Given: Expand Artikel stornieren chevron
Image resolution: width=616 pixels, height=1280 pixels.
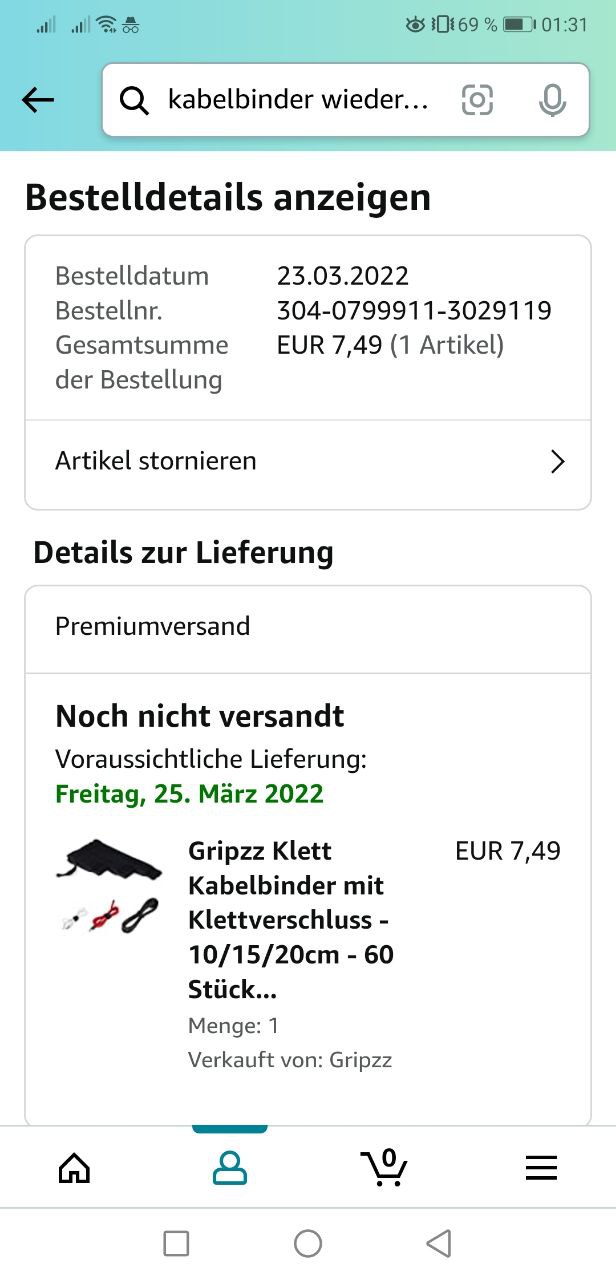Looking at the screenshot, I should [557, 461].
